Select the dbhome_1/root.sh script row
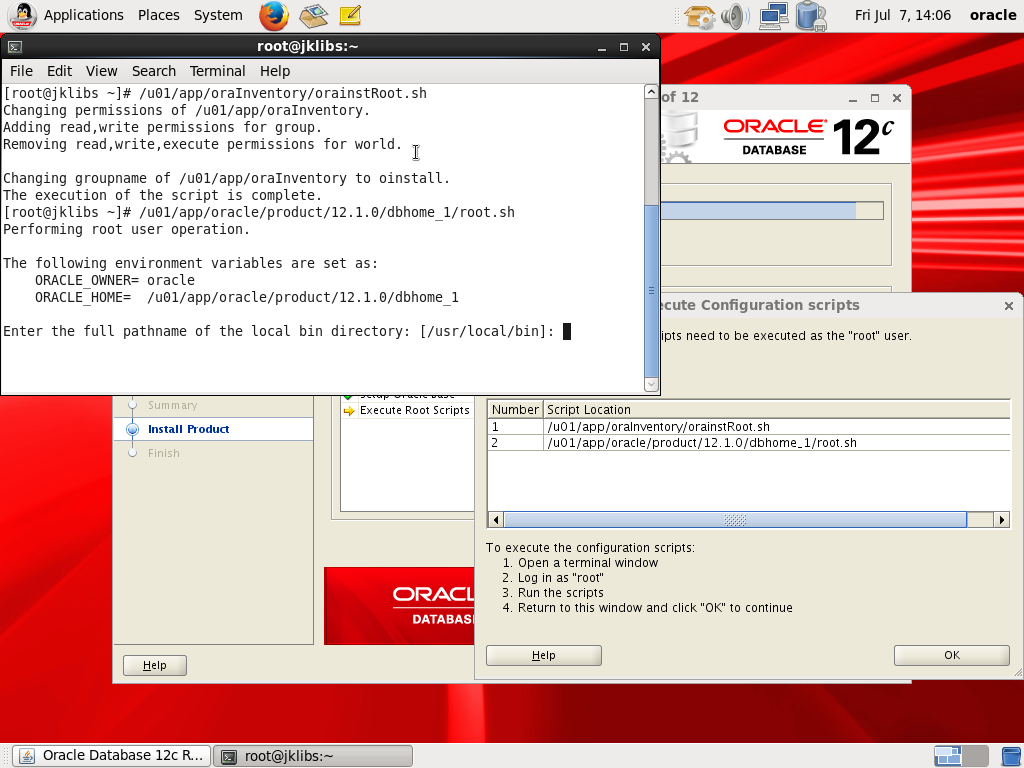Image resolution: width=1024 pixels, height=768 pixels. click(748, 443)
